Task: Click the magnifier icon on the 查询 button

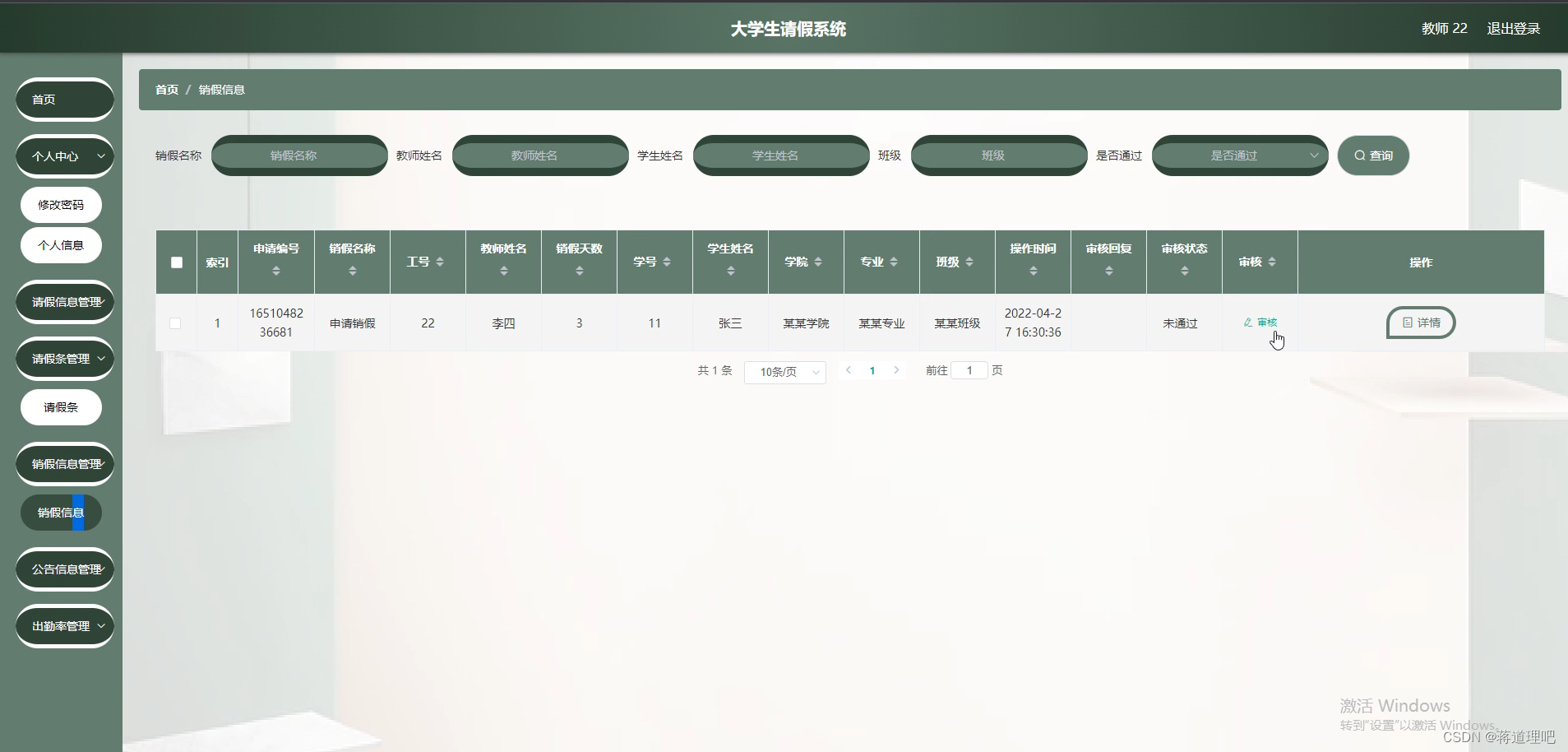Action: coord(1361,156)
